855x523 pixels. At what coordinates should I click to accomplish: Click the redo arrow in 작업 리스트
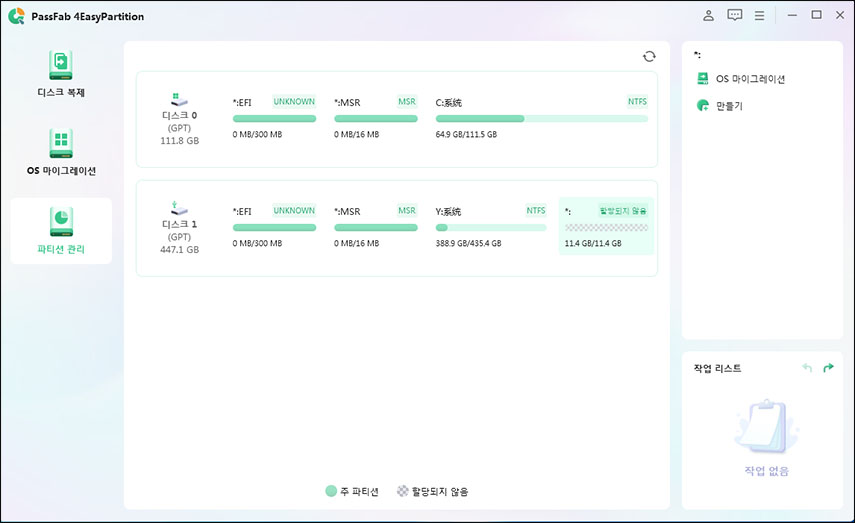tap(828, 369)
